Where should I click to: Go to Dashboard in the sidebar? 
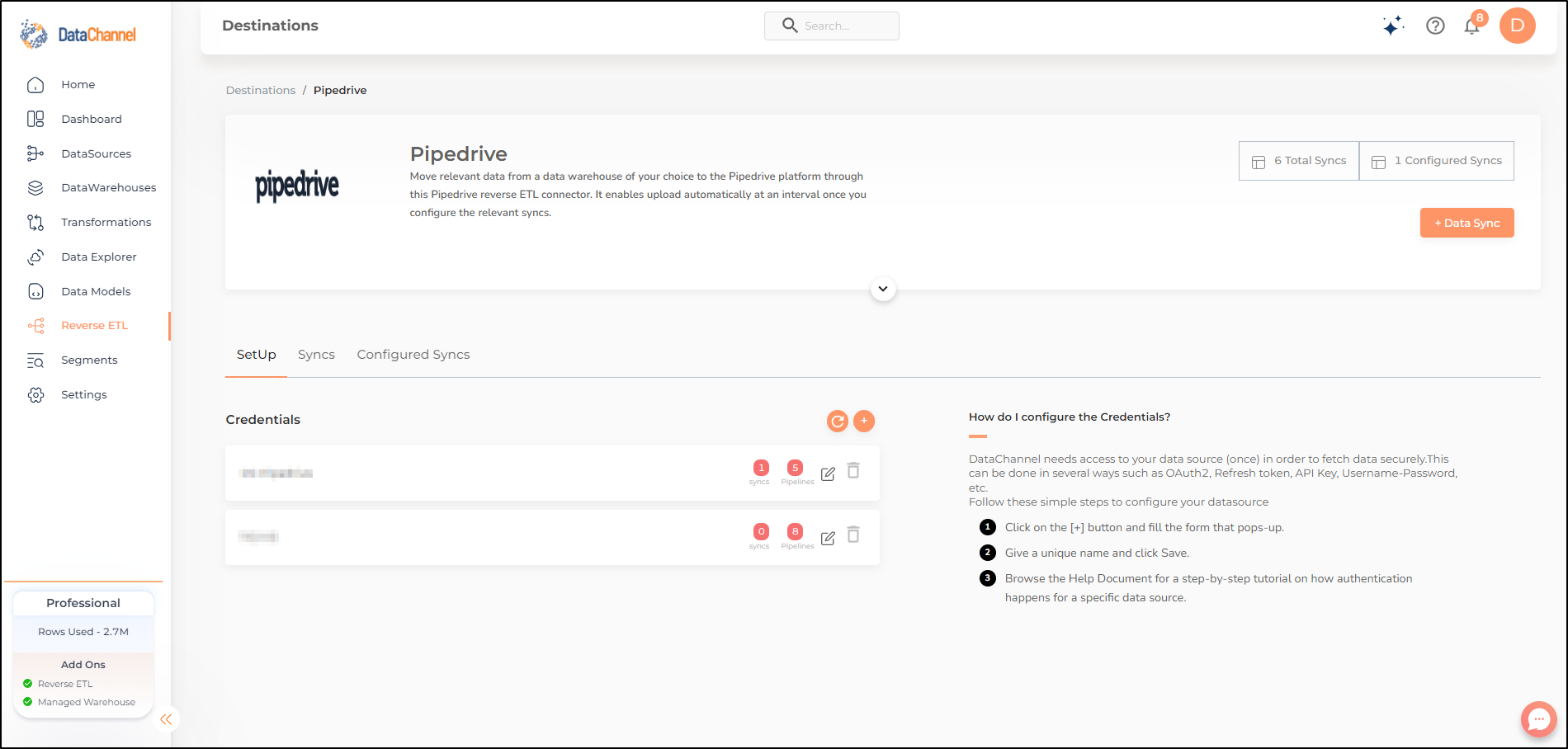click(x=91, y=119)
